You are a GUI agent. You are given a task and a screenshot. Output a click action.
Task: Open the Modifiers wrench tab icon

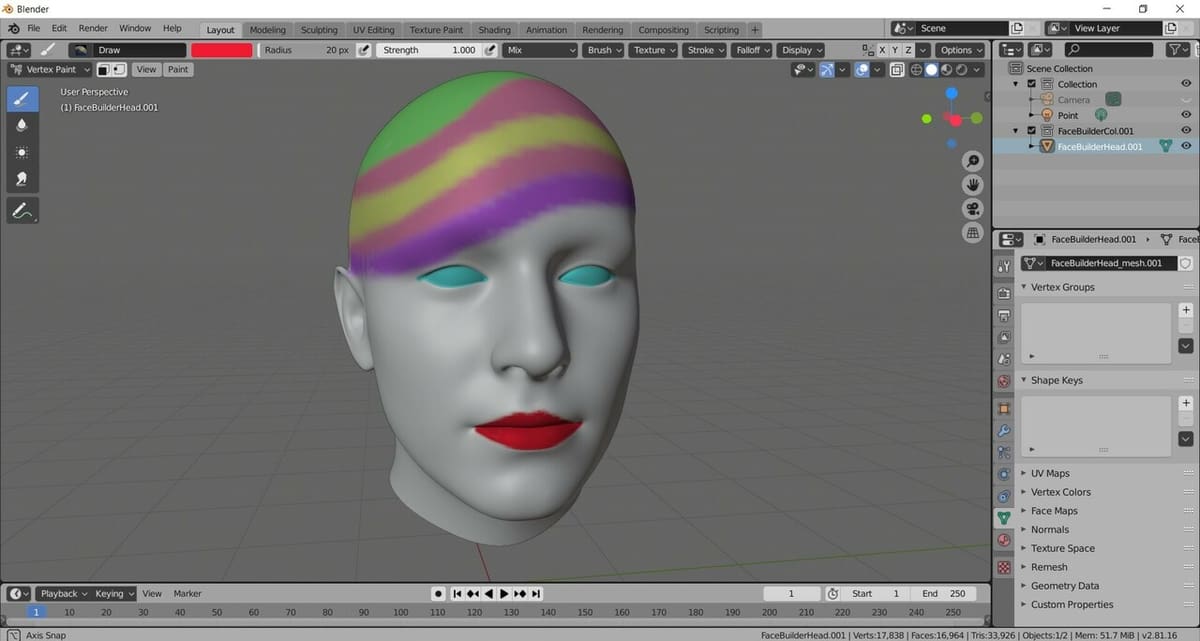pyautogui.click(x=1004, y=431)
